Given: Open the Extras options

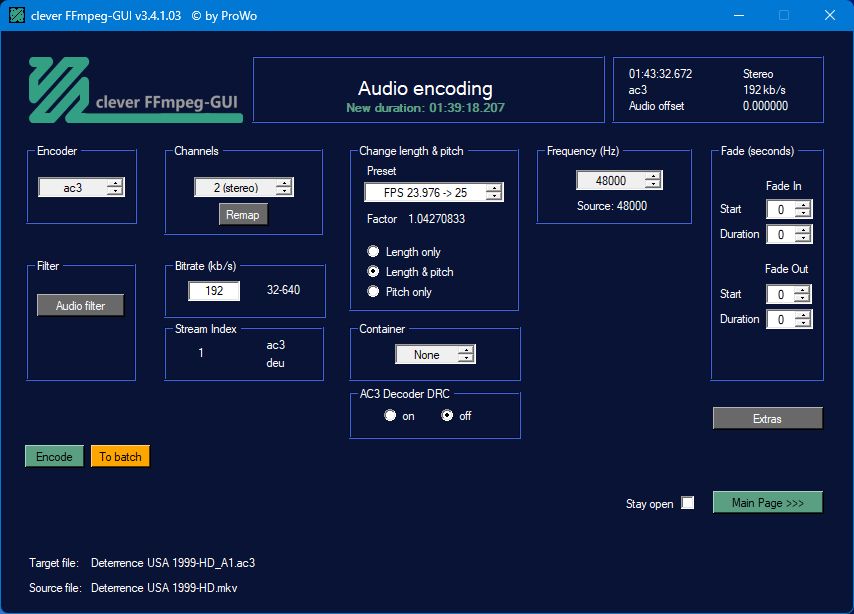Looking at the screenshot, I should pos(767,418).
